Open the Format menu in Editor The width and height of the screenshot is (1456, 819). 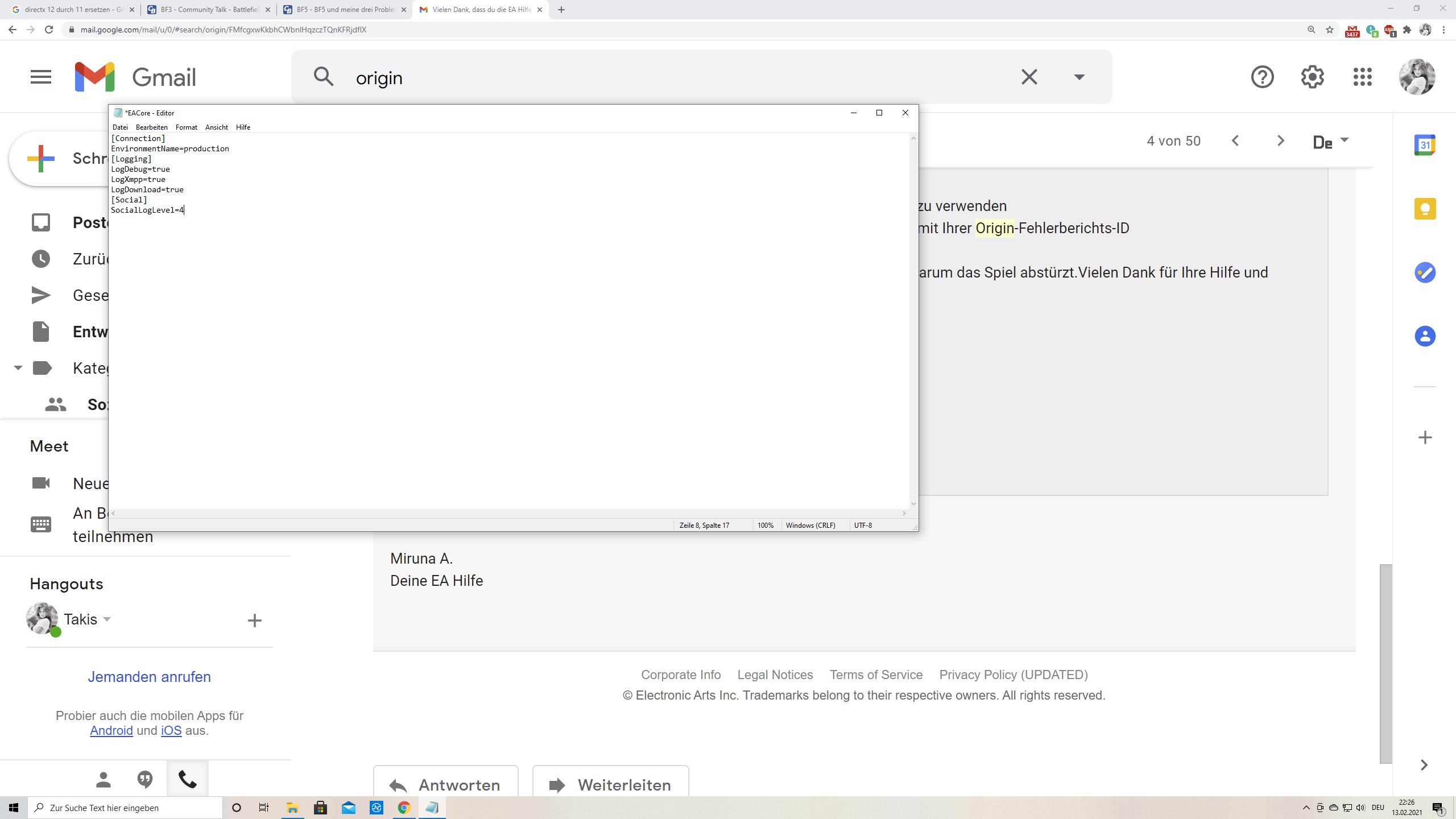tap(186, 127)
